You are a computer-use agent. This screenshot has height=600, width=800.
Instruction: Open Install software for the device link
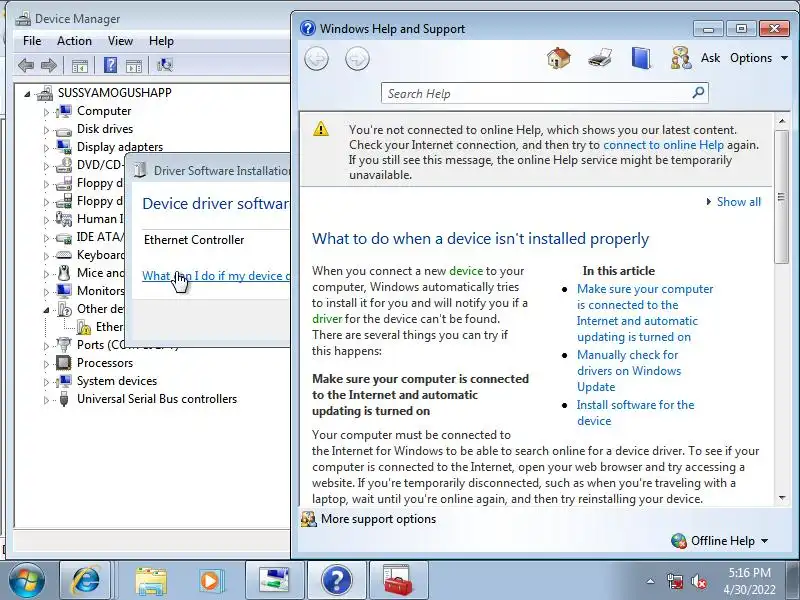click(636, 413)
